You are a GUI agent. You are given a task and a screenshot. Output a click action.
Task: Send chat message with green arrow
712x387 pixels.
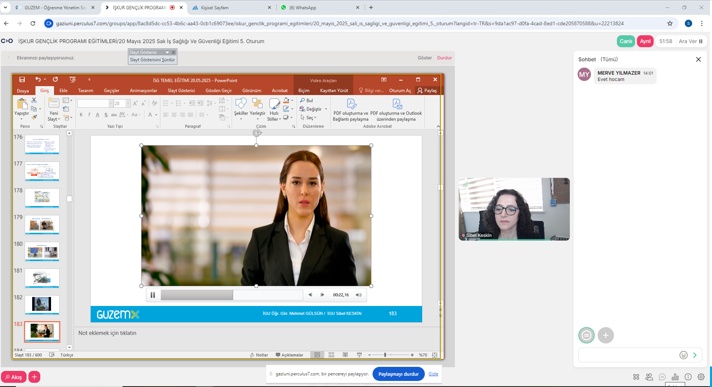click(695, 355)
